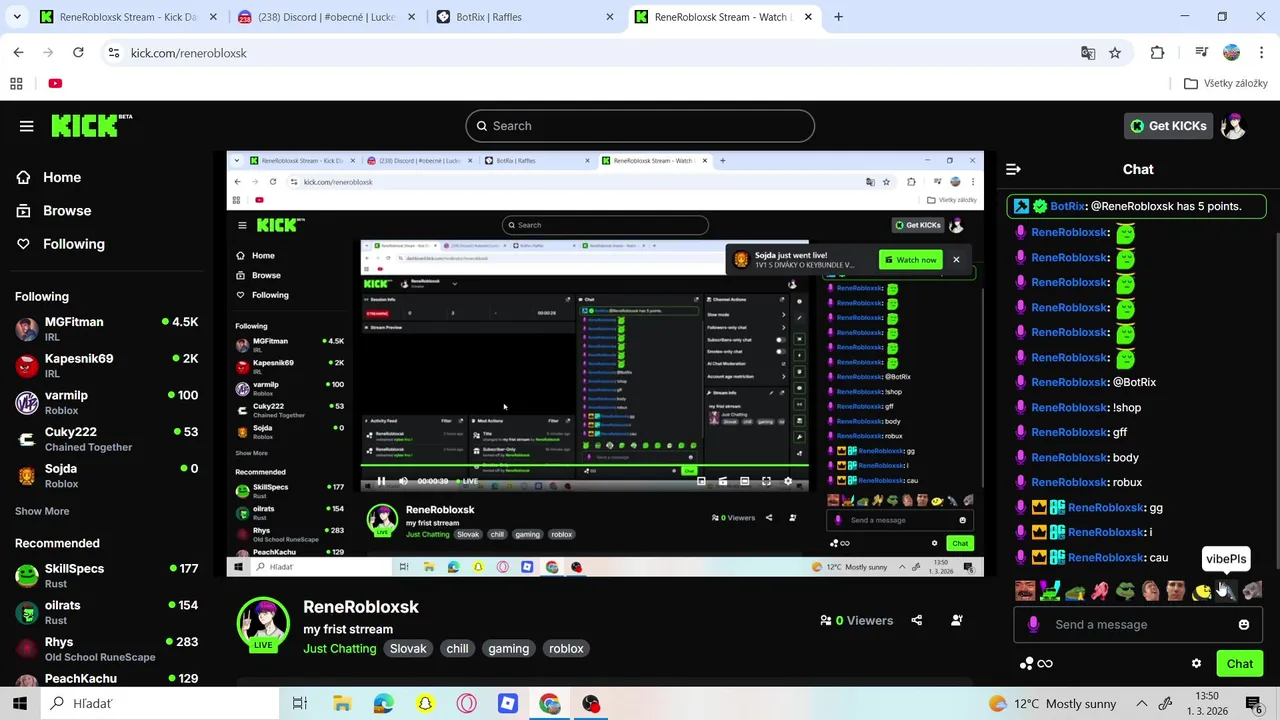Click the RenePobloxsk streamer avatar with LIVE badge
Viewport: 1280px width, 720px height.
tap(263, 625)
